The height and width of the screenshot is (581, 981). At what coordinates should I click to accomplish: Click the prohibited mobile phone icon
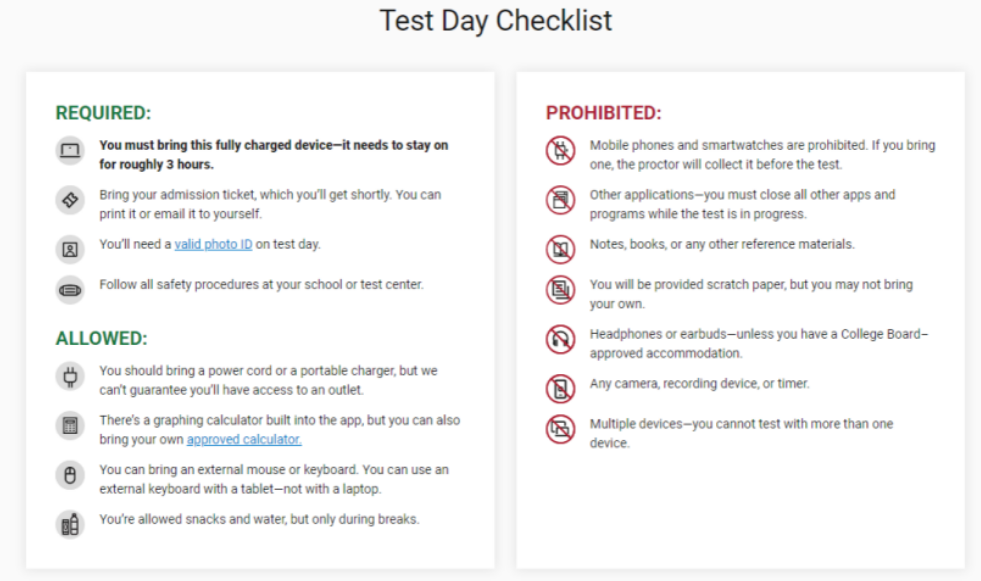(560, 151)
